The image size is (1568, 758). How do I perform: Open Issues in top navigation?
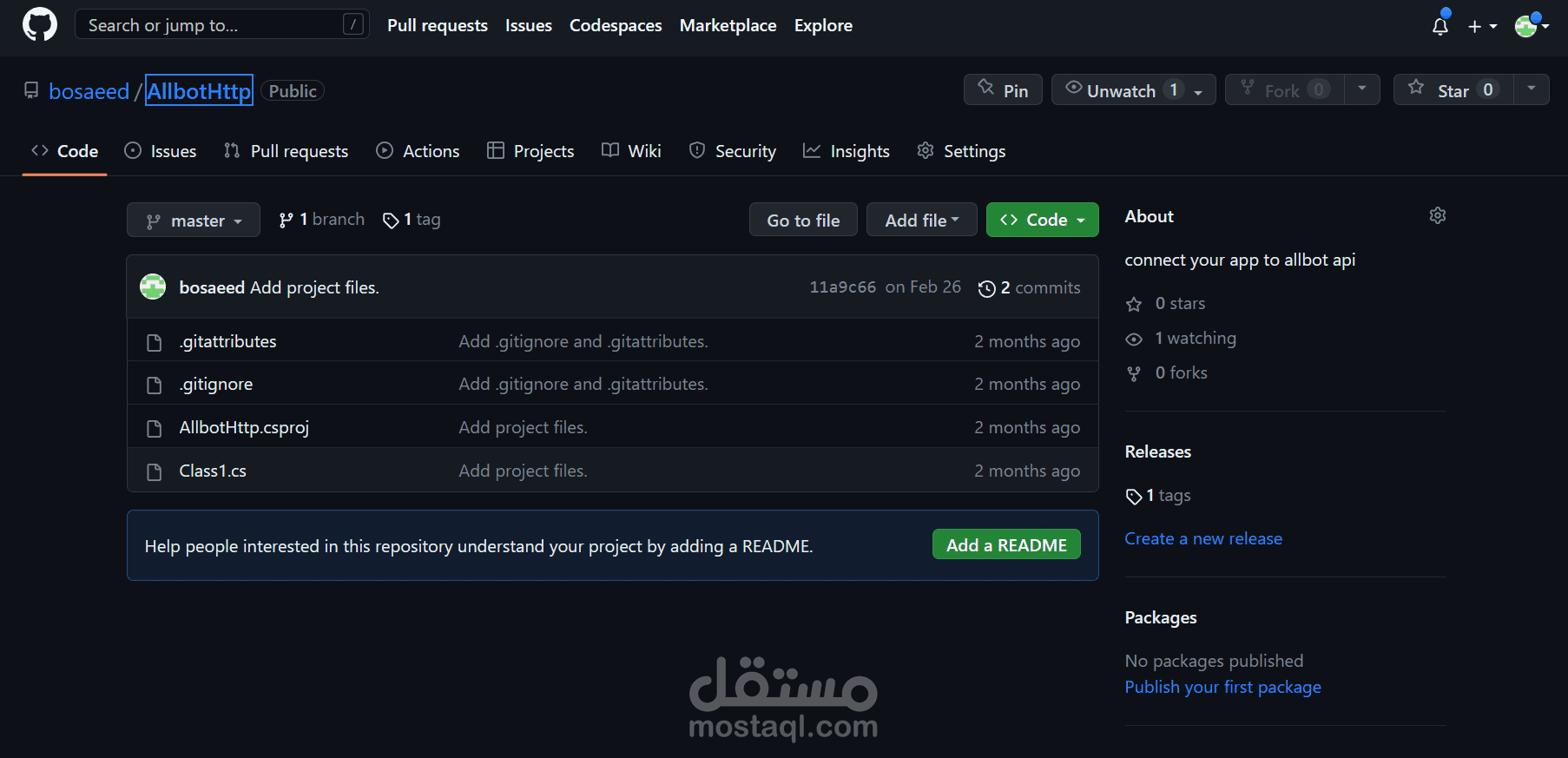pos(529,25)
